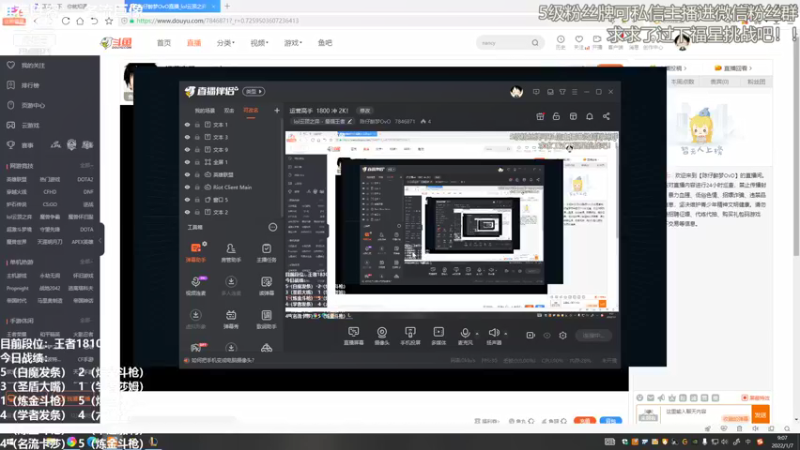Viewport: 800px width, 450px height.
Task: Select the Riot Client Main source row
Action: (x=231, y=187)
